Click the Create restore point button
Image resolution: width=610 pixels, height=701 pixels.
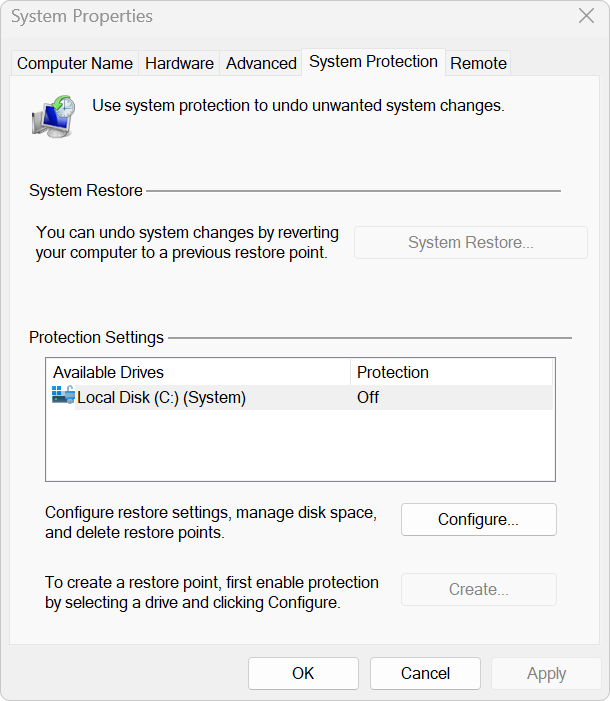[x=479, y=590]
